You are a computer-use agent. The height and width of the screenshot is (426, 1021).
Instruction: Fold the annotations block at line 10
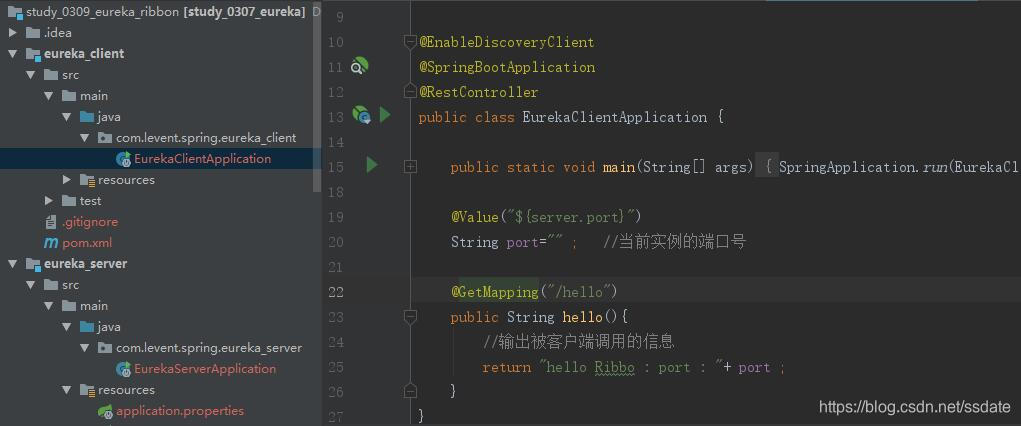[x=410, y=42]
